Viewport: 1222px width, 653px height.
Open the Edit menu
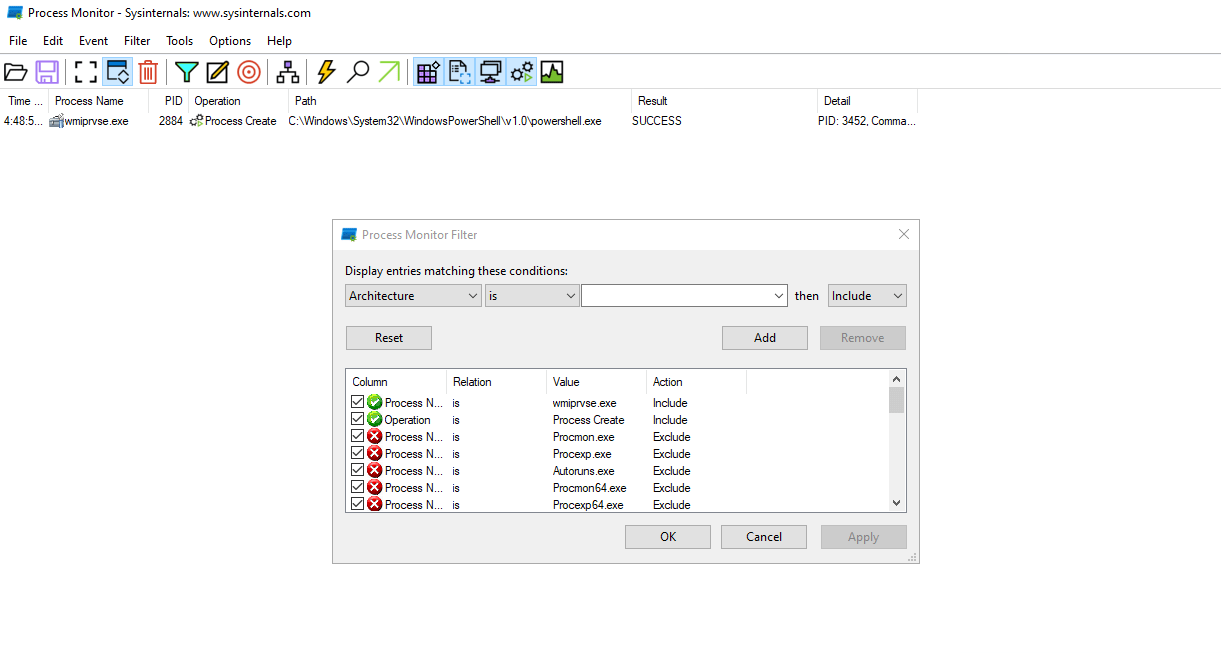(53, 41)
